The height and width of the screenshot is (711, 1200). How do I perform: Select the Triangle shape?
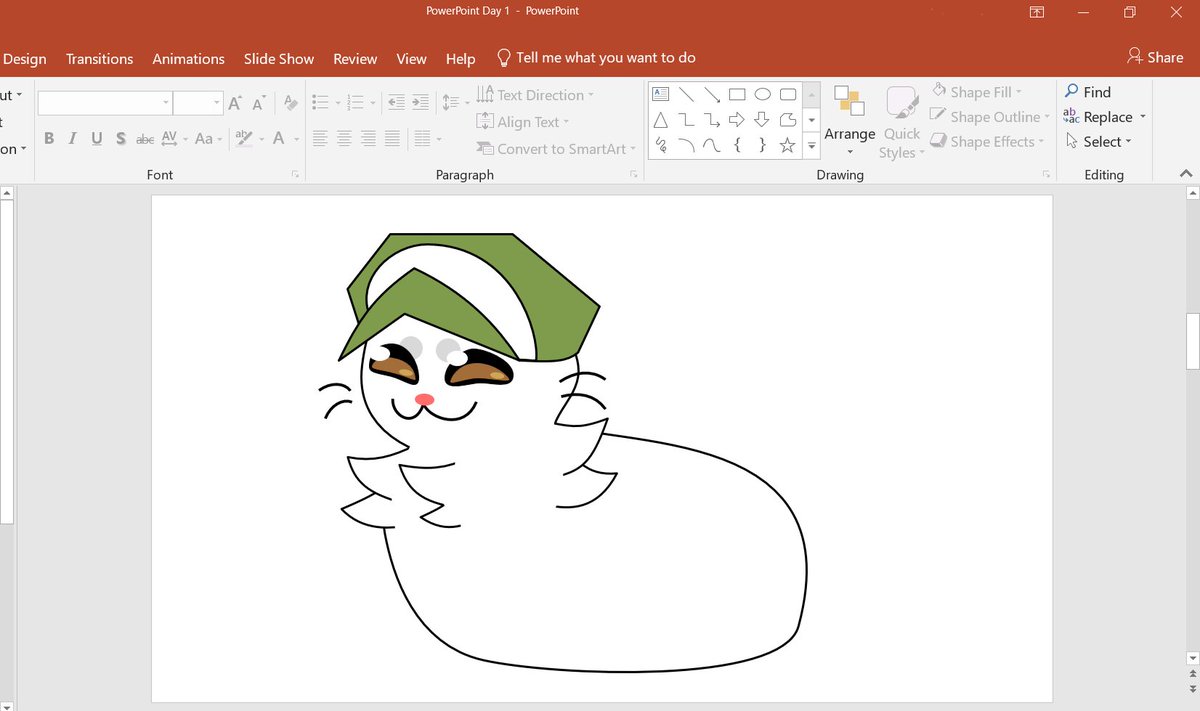click(x=661, y=120)
